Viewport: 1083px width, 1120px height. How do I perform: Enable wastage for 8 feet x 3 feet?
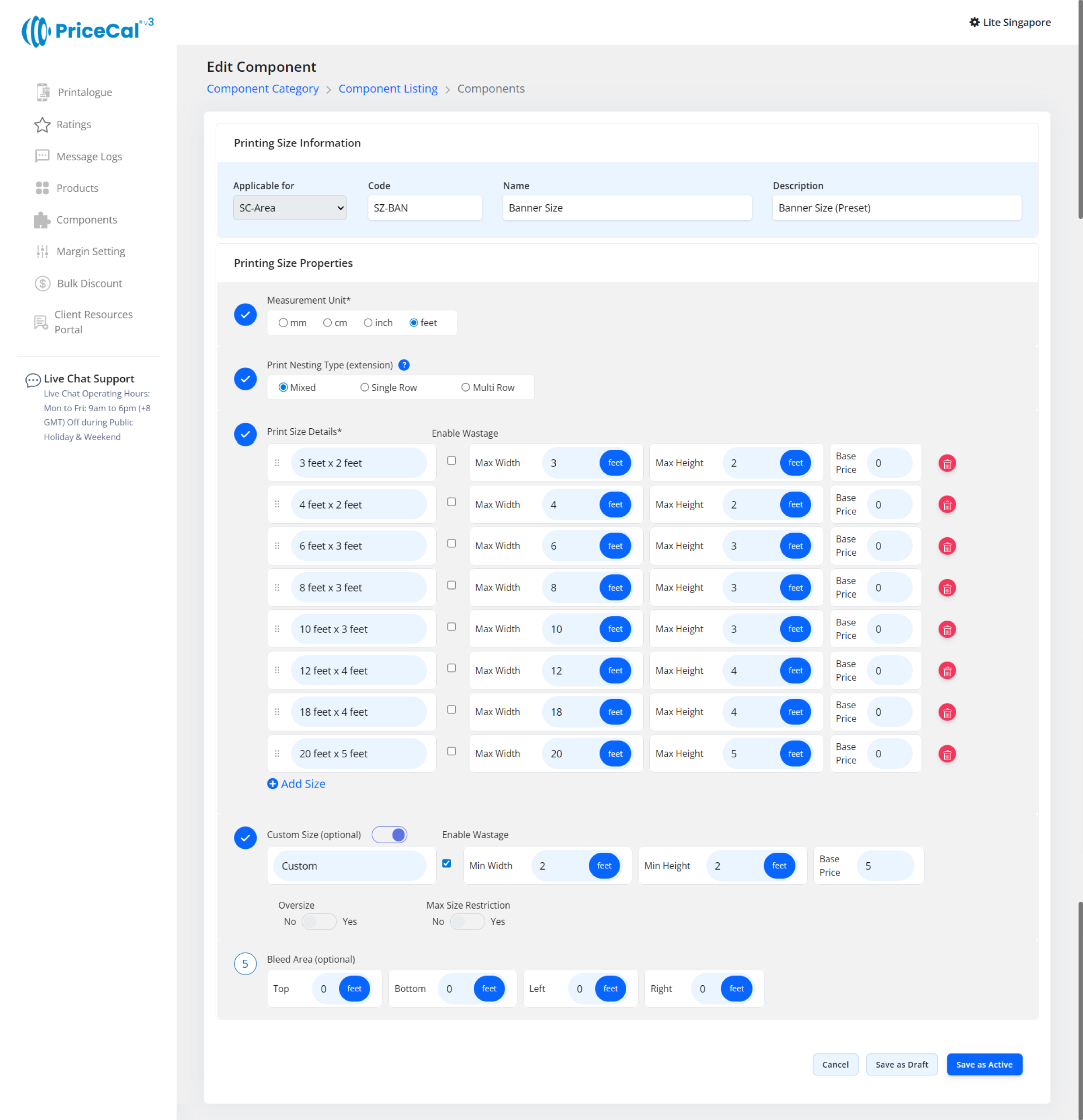(452, 585)
